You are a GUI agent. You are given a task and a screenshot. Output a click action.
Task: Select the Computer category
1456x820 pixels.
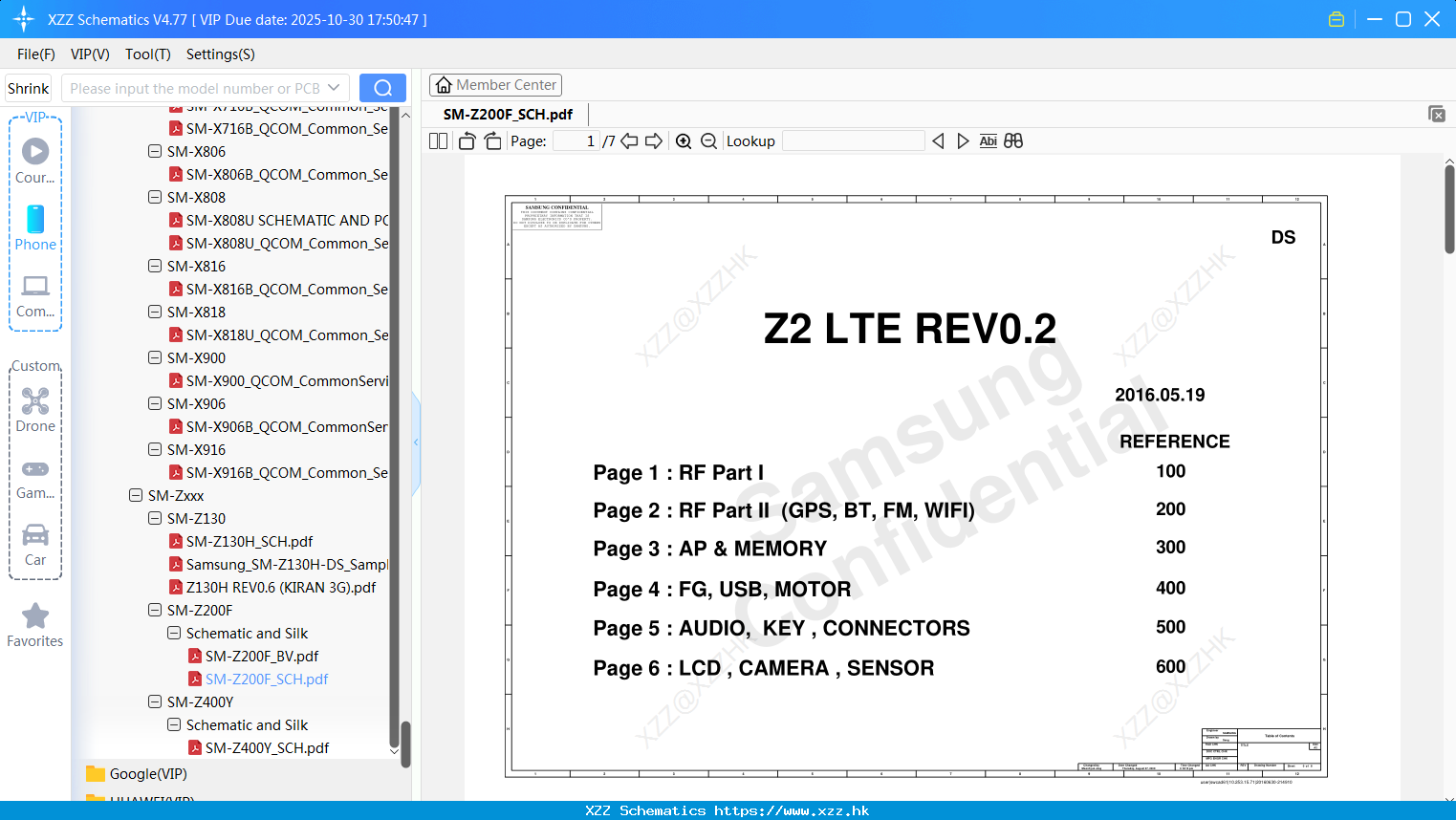(x=35, y=296)
